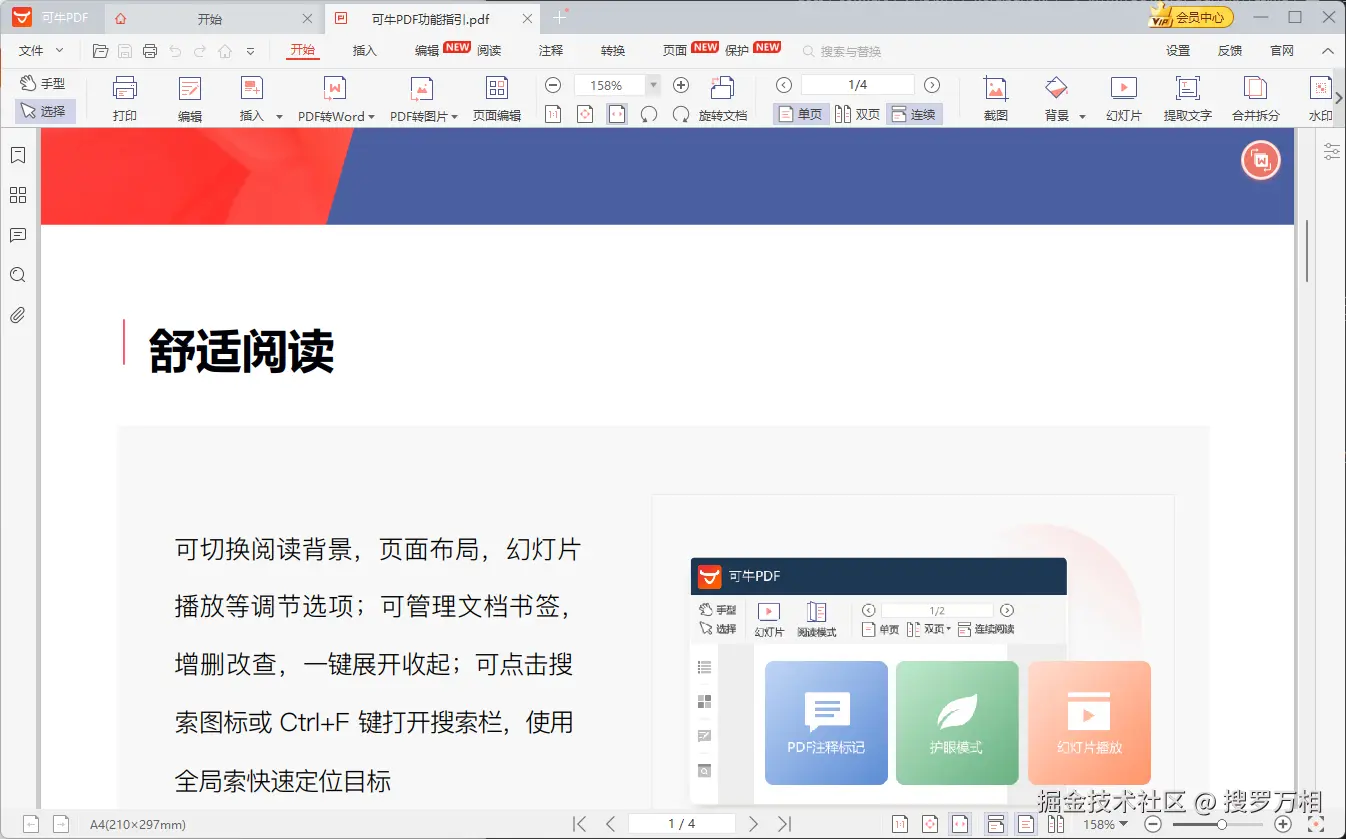Viewport: 1346px width, 839px height.
Task: Open Settings (设置) at top right
Action: point(1178,51)
